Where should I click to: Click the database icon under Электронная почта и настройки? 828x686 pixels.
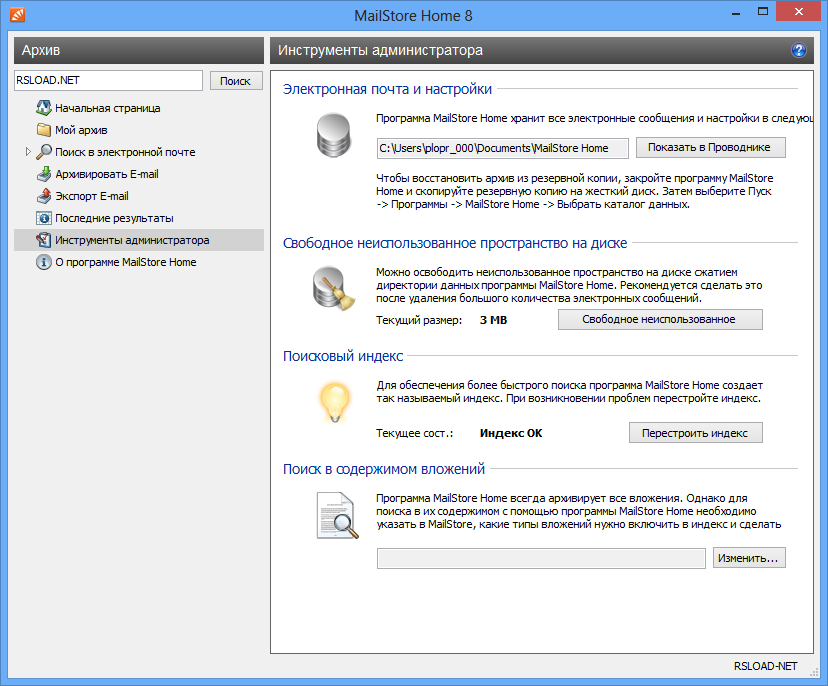click(333, 135)
